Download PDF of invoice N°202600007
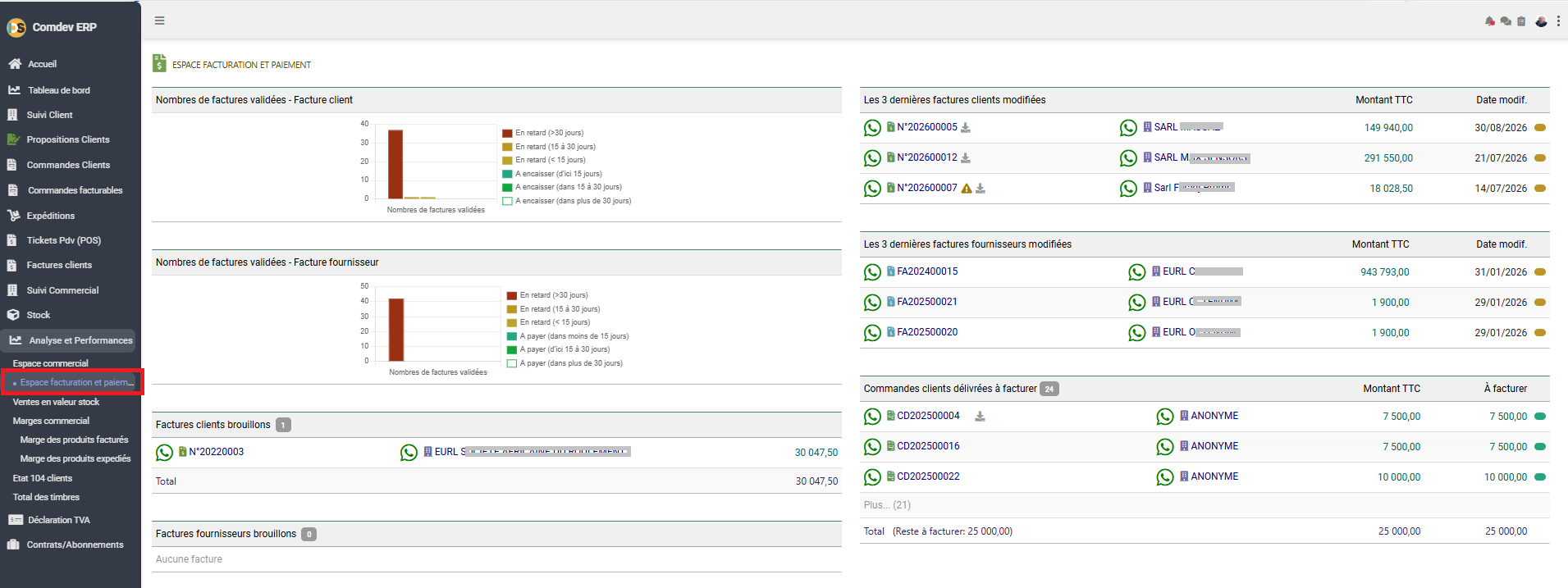Screen dimensions: 1568x588 (x=981, y=188)
